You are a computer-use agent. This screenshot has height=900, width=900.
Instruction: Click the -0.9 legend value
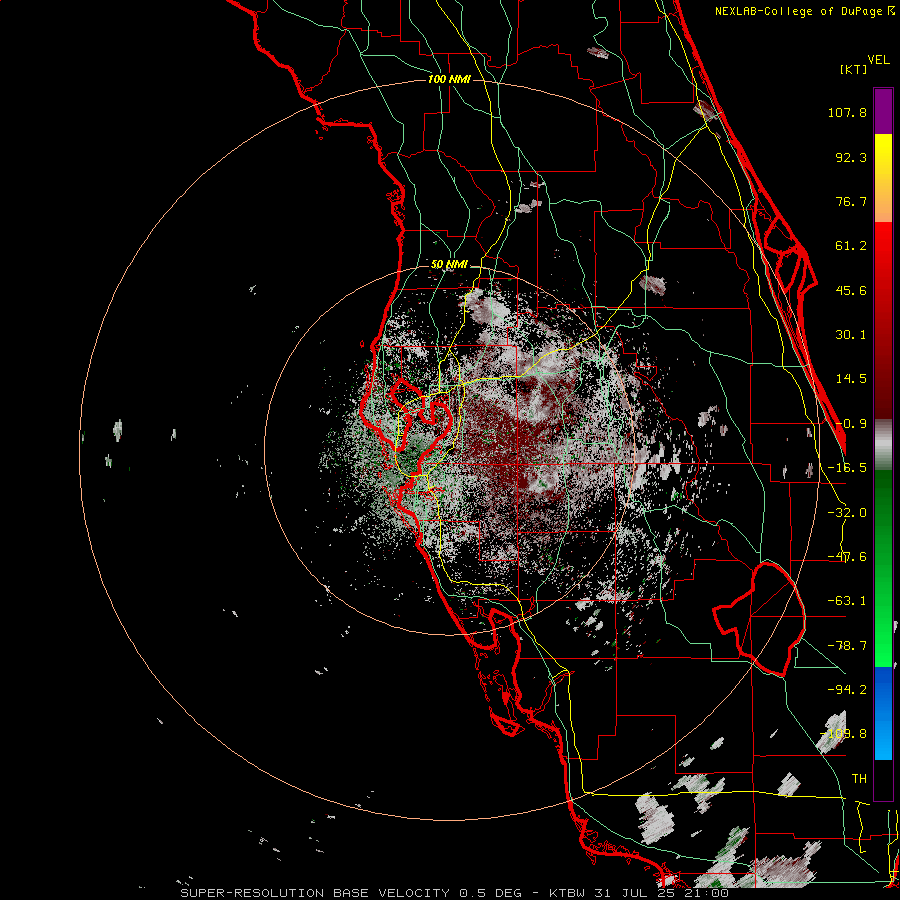pyautogui.click(x=851, y=424)
